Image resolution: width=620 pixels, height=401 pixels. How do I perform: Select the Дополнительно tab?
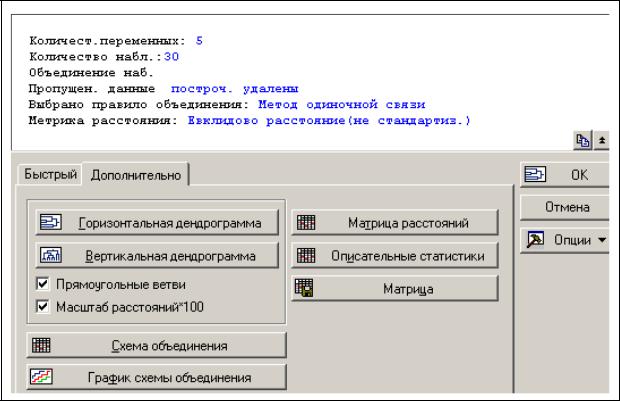[136, 175]
